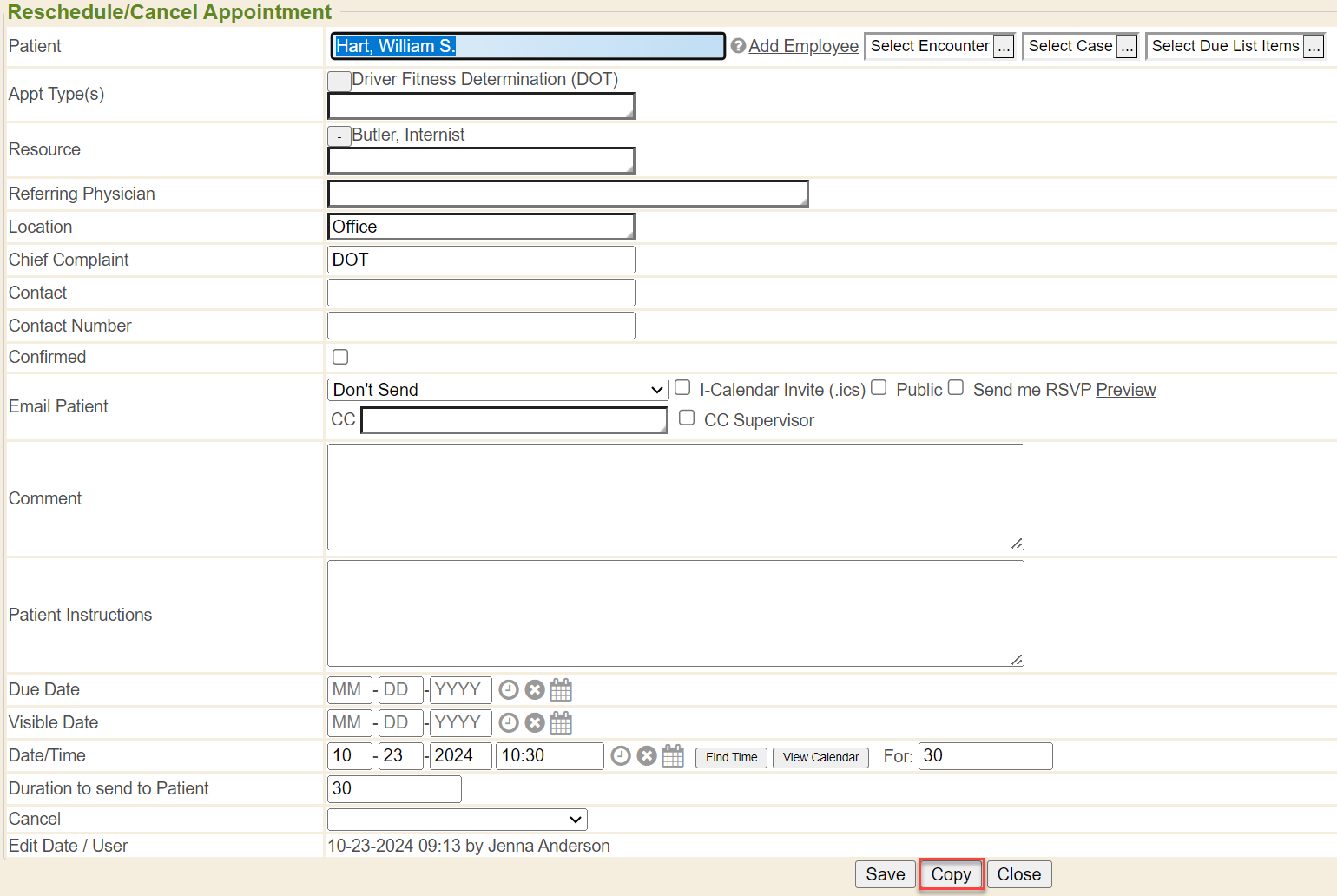Open the calendar picker for Due Date
Image resolution: width=1337 pixels, height=896 pixels.
(x=562, y=690)
